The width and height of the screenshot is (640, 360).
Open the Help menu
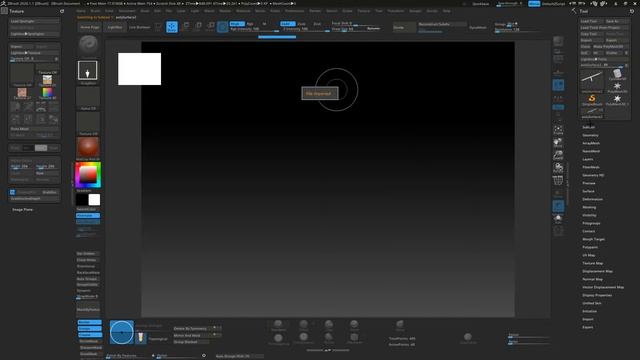point(447,11)
